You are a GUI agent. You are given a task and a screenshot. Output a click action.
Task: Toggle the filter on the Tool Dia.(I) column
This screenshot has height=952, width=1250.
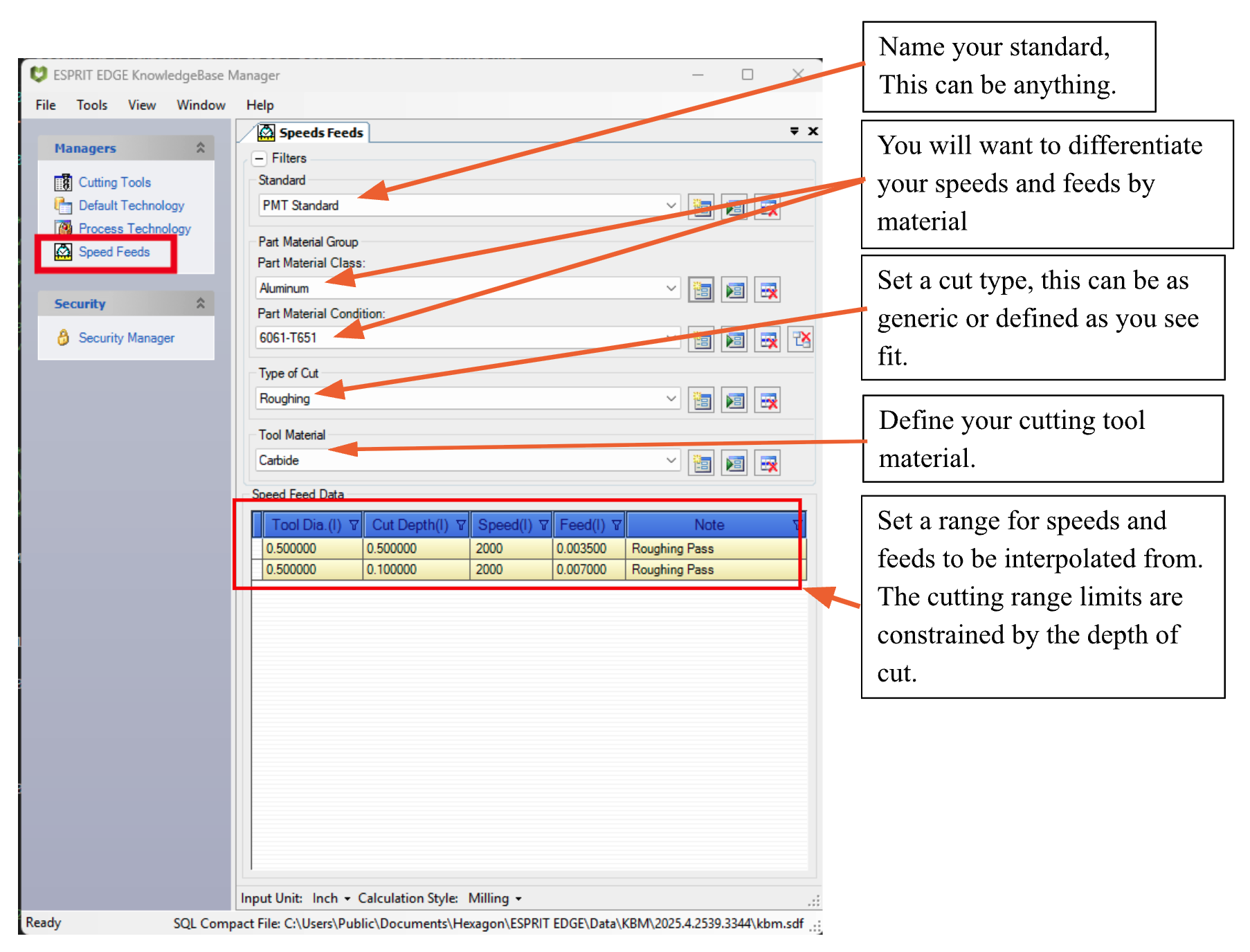pos(354,524)
